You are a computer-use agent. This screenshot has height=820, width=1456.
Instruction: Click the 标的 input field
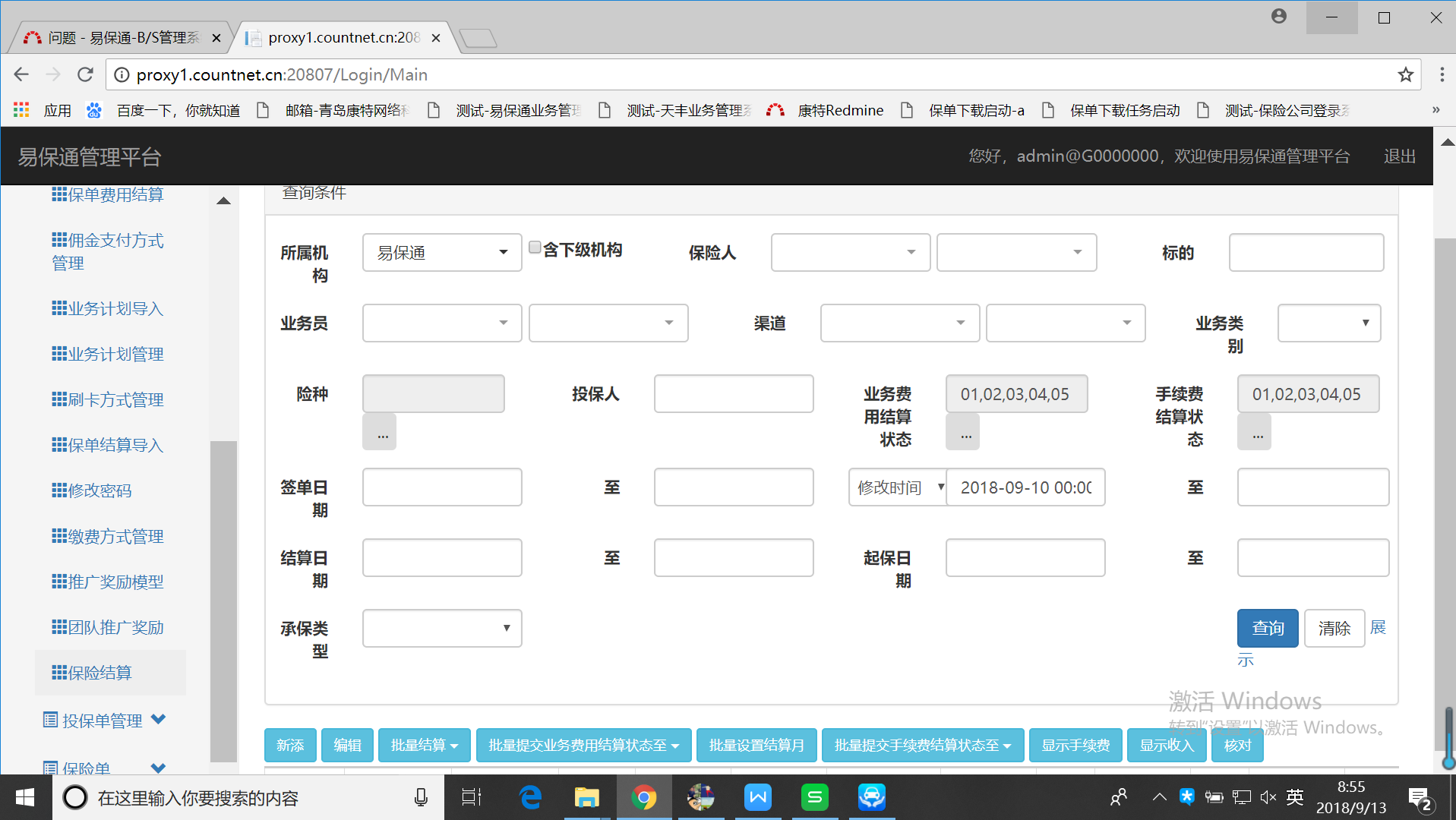coord(1306,253)
